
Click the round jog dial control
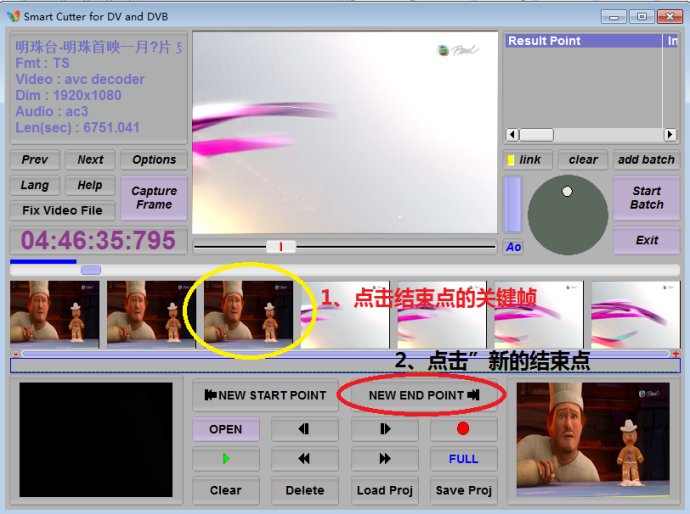point(568,215)
